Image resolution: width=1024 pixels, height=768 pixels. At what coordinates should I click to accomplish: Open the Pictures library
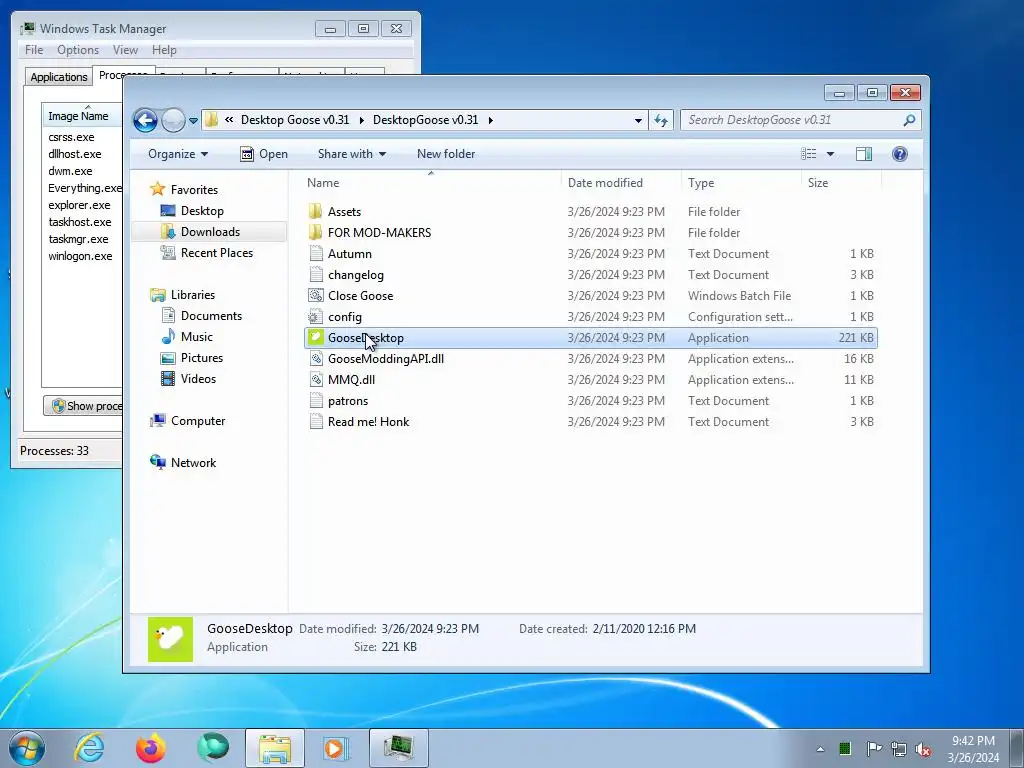click(202, 358)
